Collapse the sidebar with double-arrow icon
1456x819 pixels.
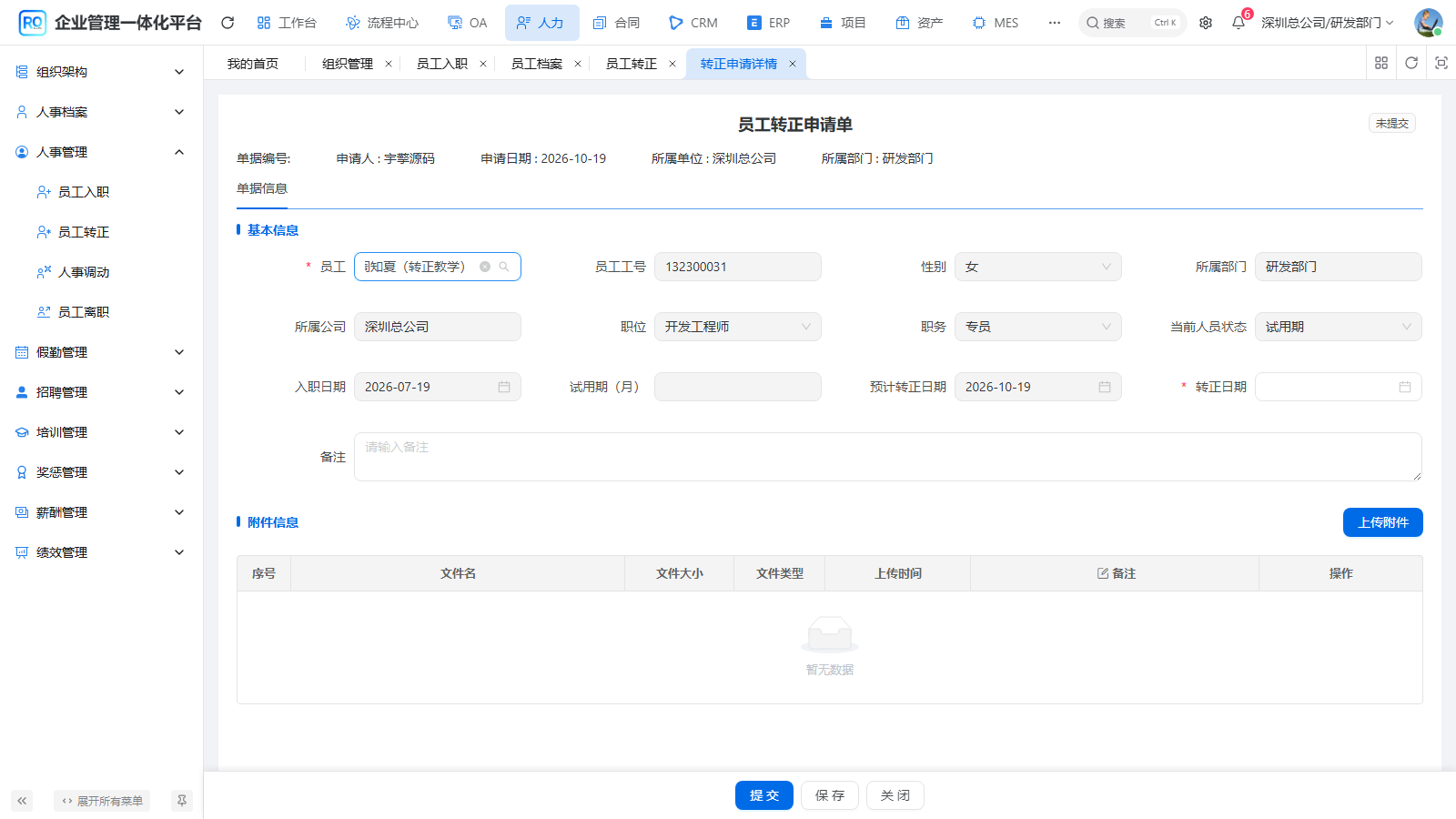click(x=22, y=801)
